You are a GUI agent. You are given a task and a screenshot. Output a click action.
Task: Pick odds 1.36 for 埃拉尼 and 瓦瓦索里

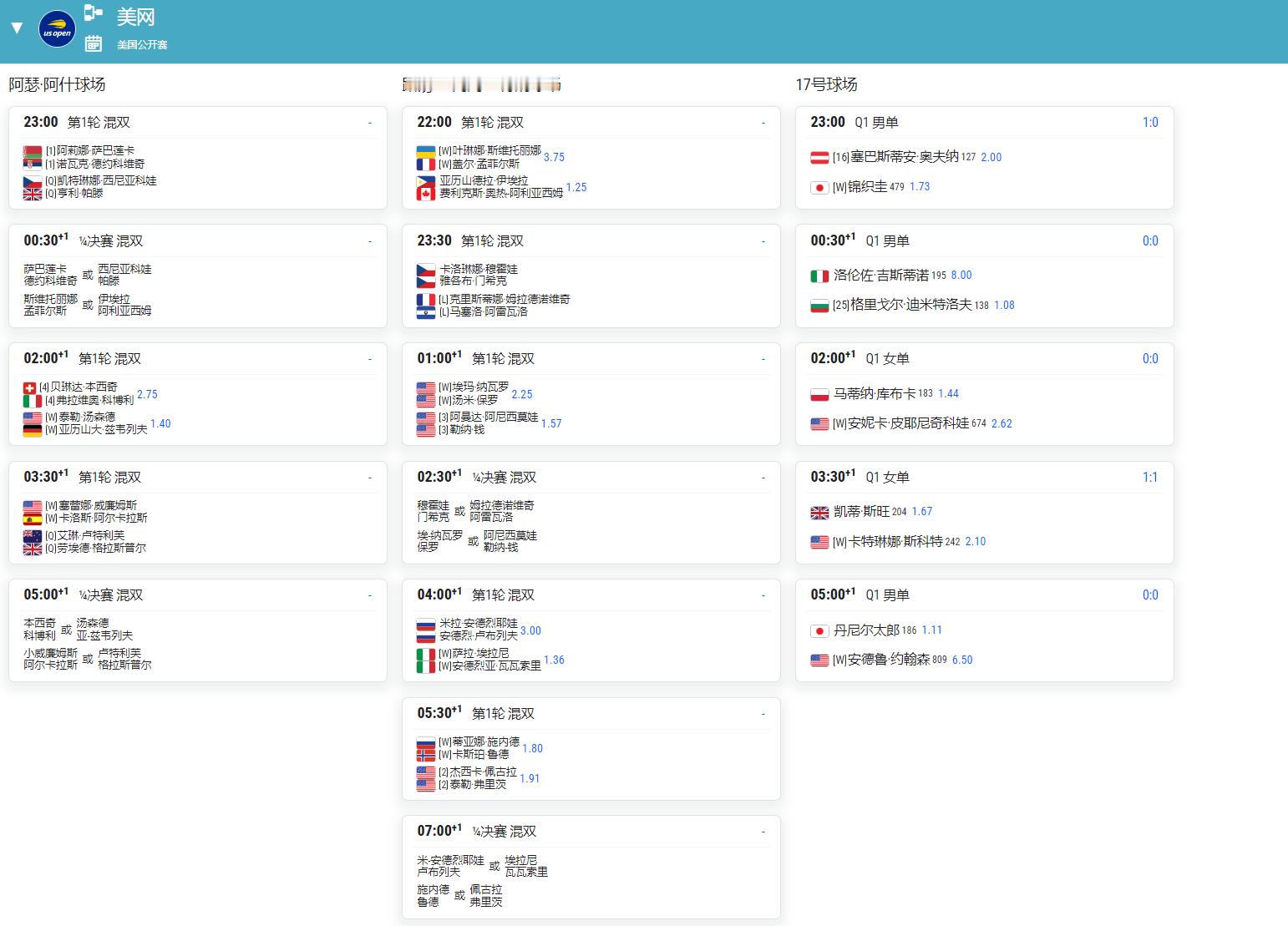[554, 660]
